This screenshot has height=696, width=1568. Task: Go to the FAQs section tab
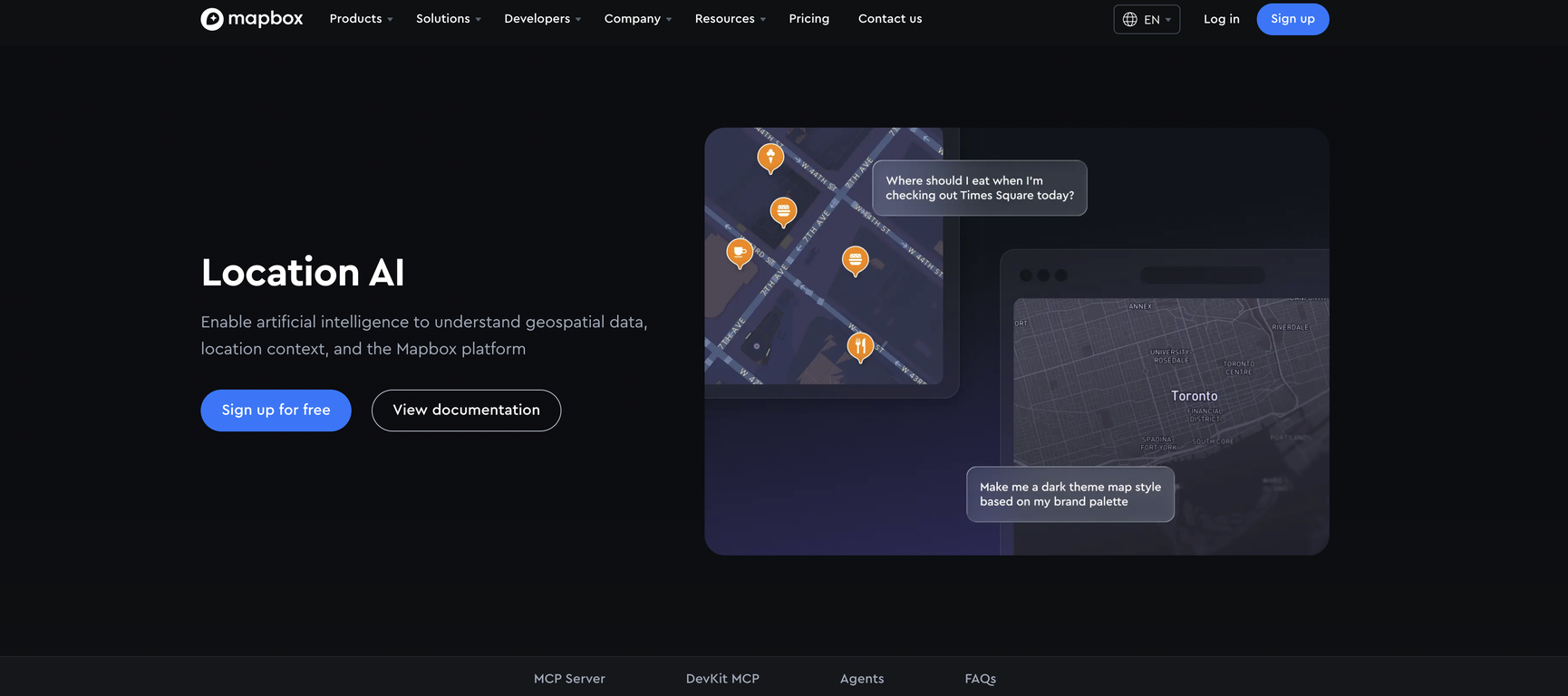[981, 679]
